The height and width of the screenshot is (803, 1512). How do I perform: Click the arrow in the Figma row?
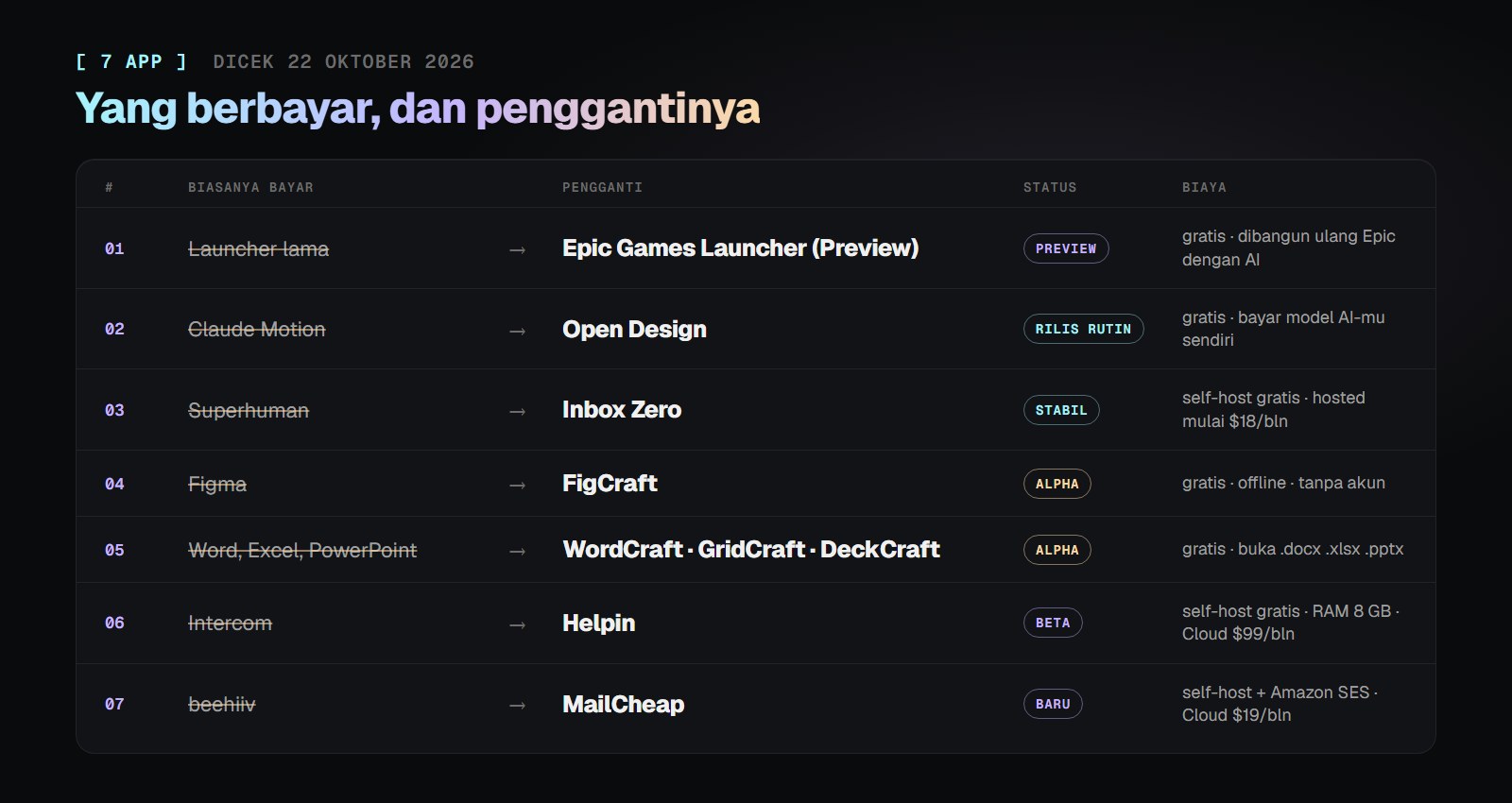(517, 485)
